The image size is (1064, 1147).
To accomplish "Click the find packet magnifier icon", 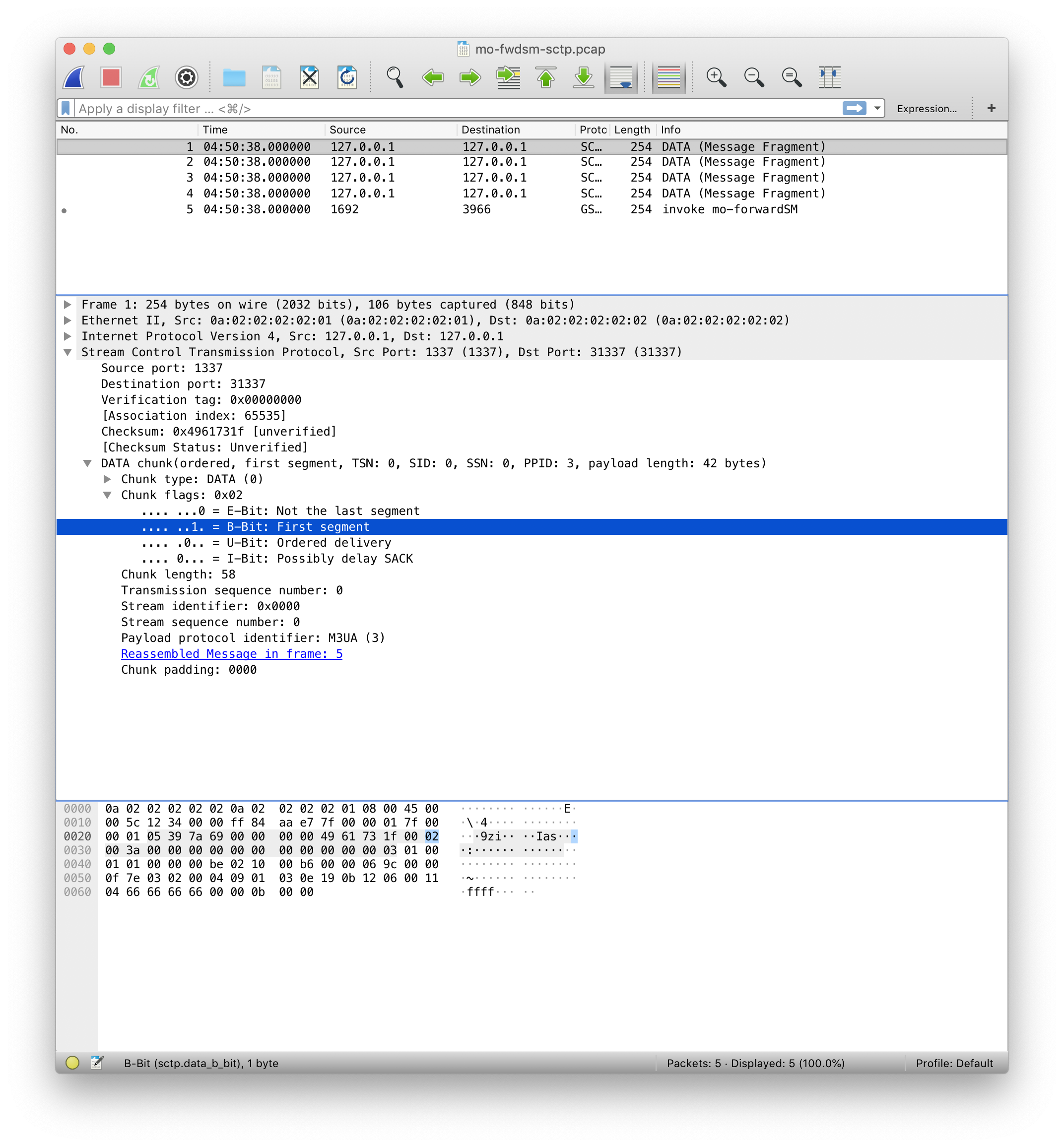I will coord(395,77).
